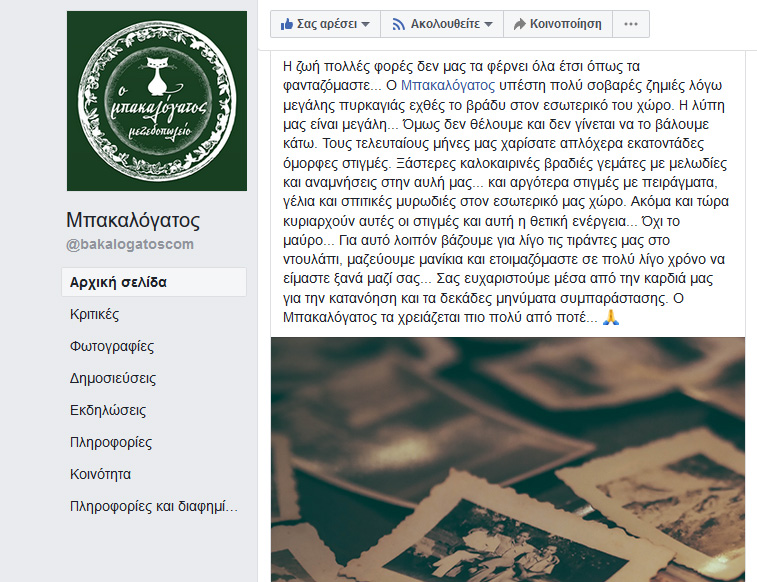This screenshot has width=757, height=582.
Task: Click the share arrow icon on Κοινοποίηση
Action: point(519,24)
